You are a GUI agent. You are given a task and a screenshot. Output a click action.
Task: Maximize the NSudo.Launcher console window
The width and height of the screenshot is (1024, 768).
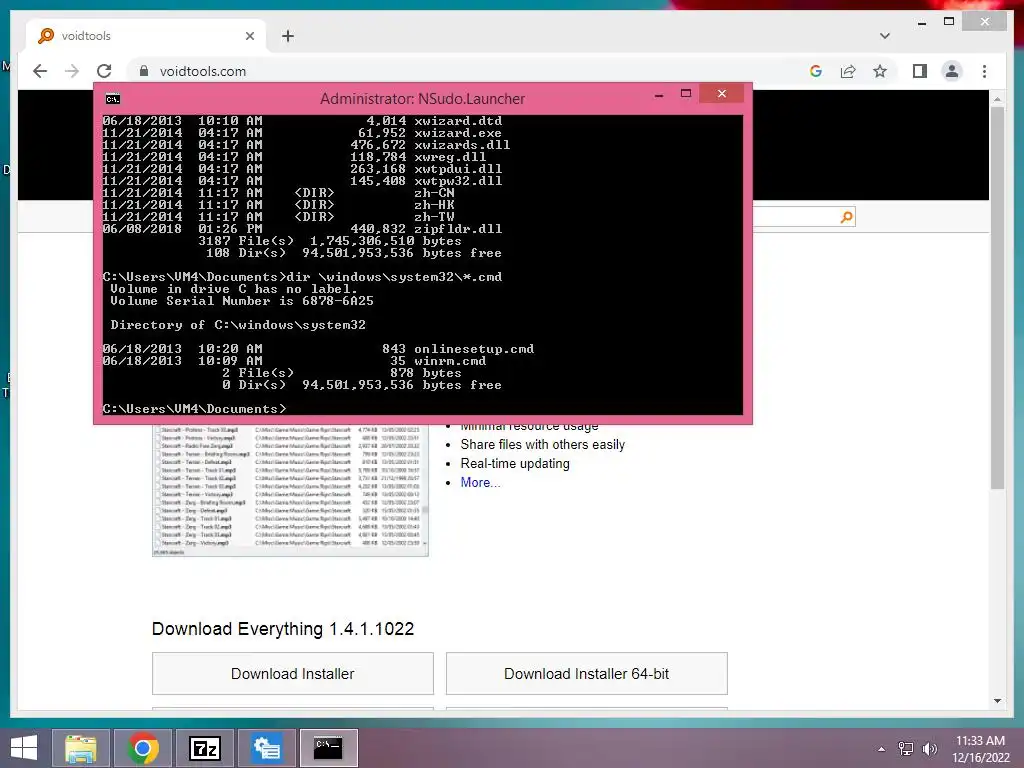pos(686,94)
